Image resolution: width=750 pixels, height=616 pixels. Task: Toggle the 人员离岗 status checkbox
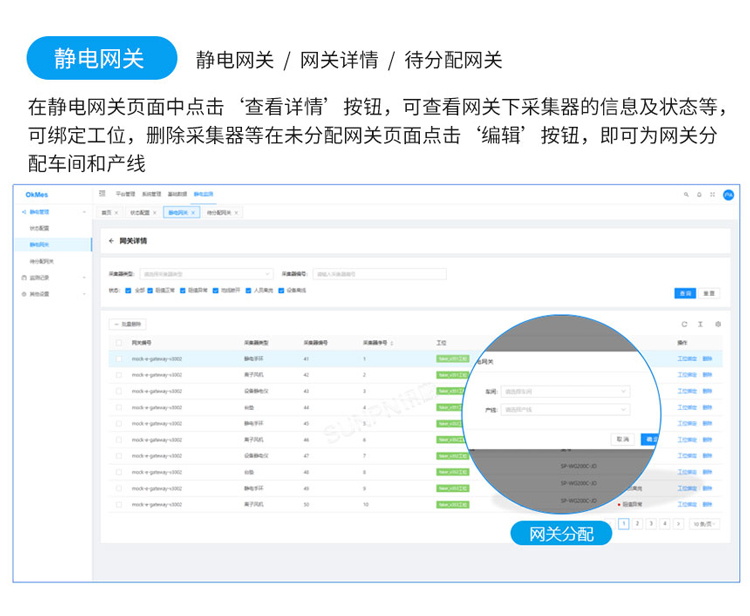248,290
